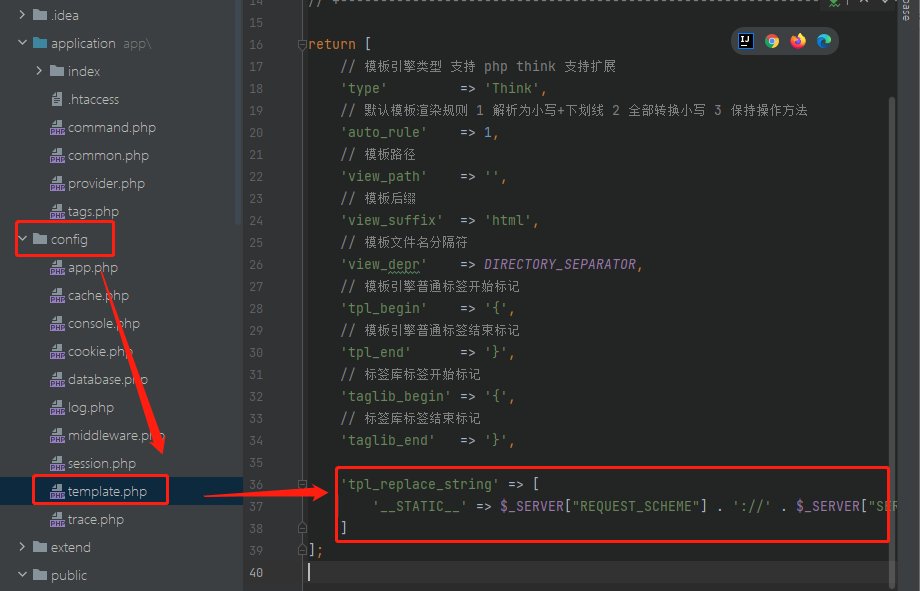The width and height of the screenshot is (920, 591).
Task: Fold the tpl_replace_string array on line 36
Action: 301,485
